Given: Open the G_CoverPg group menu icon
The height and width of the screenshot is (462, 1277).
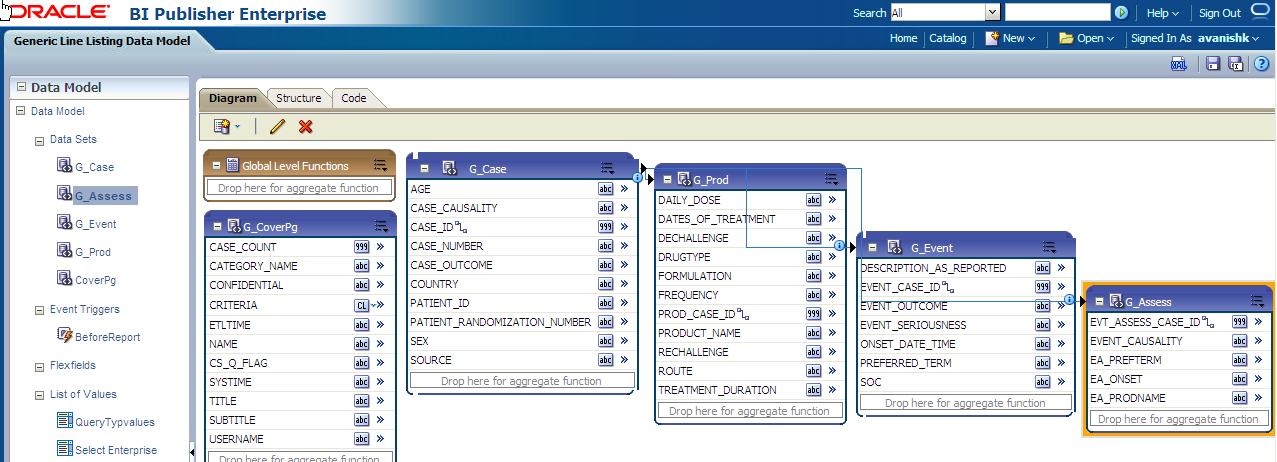Looking at the screenshot, I should tap(381, 226).
